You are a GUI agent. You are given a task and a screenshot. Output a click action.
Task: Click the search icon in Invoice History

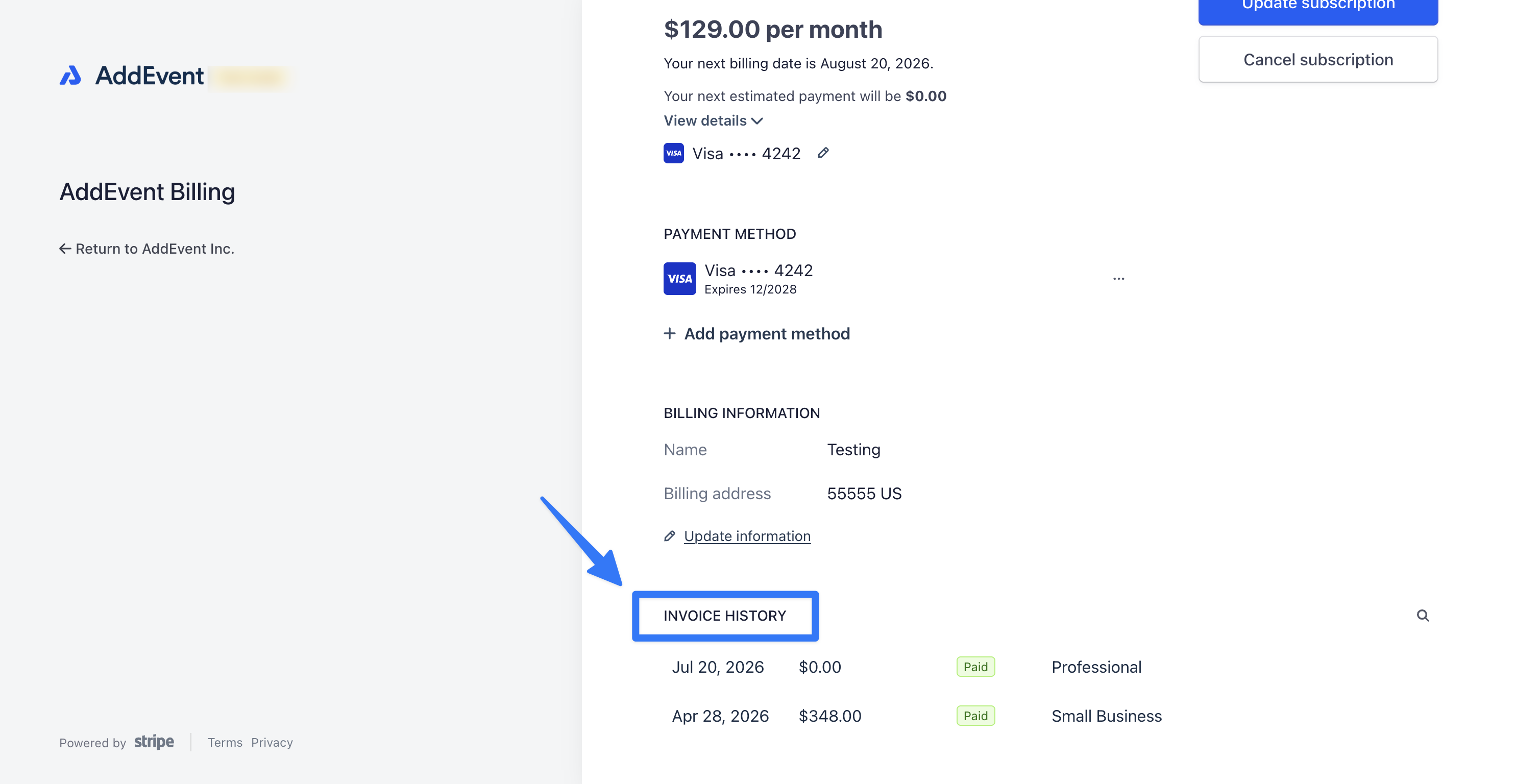pyautogui.click(x=1423, y=615)
